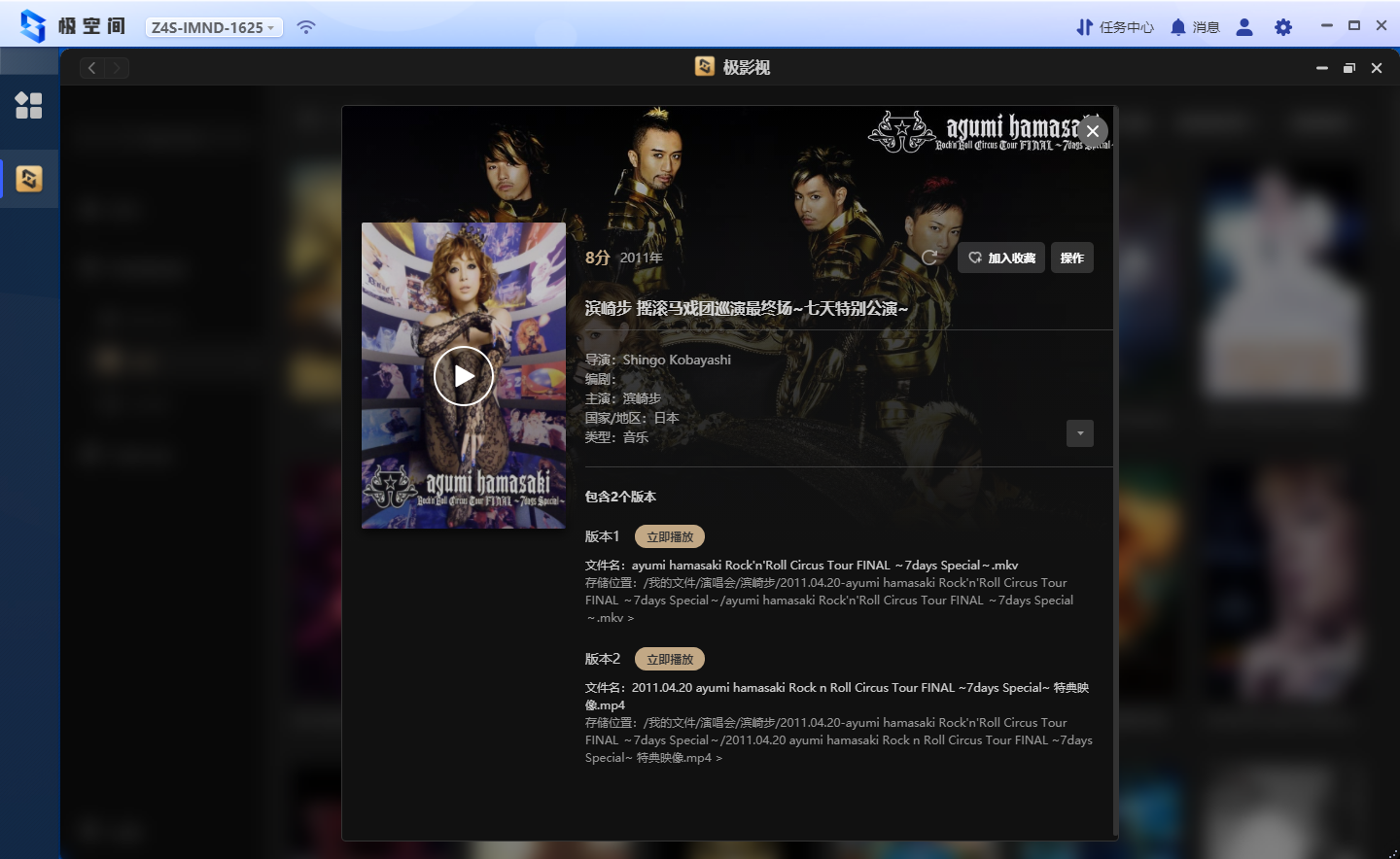Click the ayumi hamasaki poster thumbnail

coord(464,375)
